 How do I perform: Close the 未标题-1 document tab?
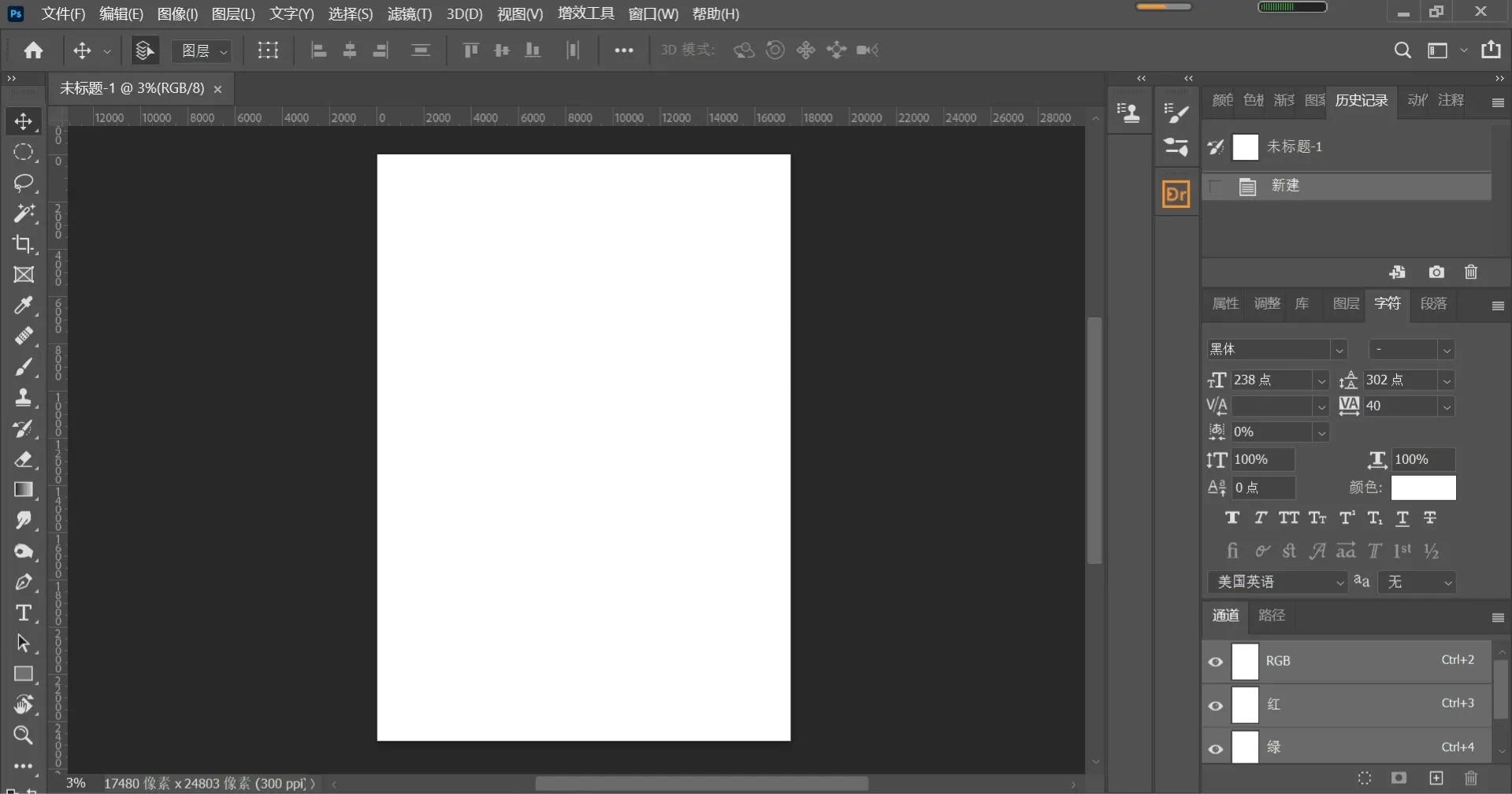click(217, 89)
